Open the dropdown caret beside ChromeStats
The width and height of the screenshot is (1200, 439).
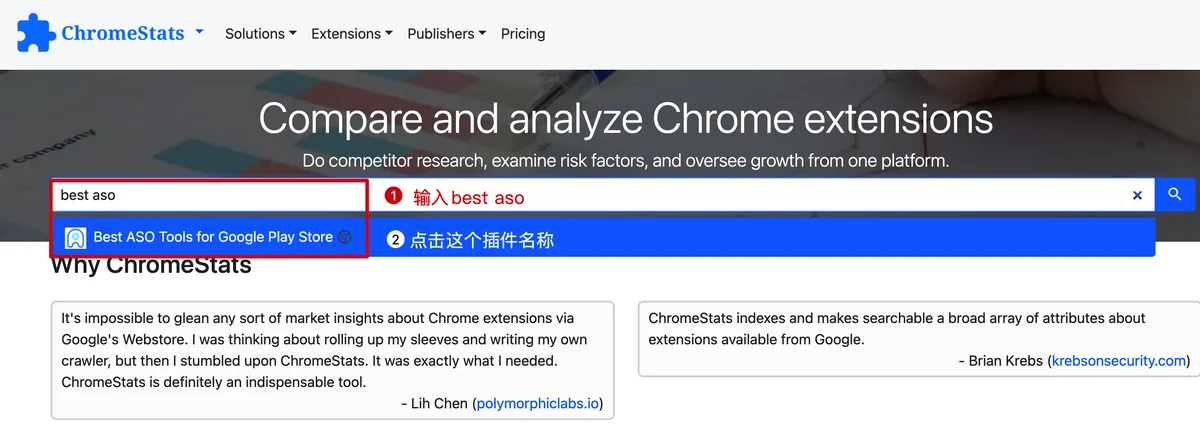199,32
